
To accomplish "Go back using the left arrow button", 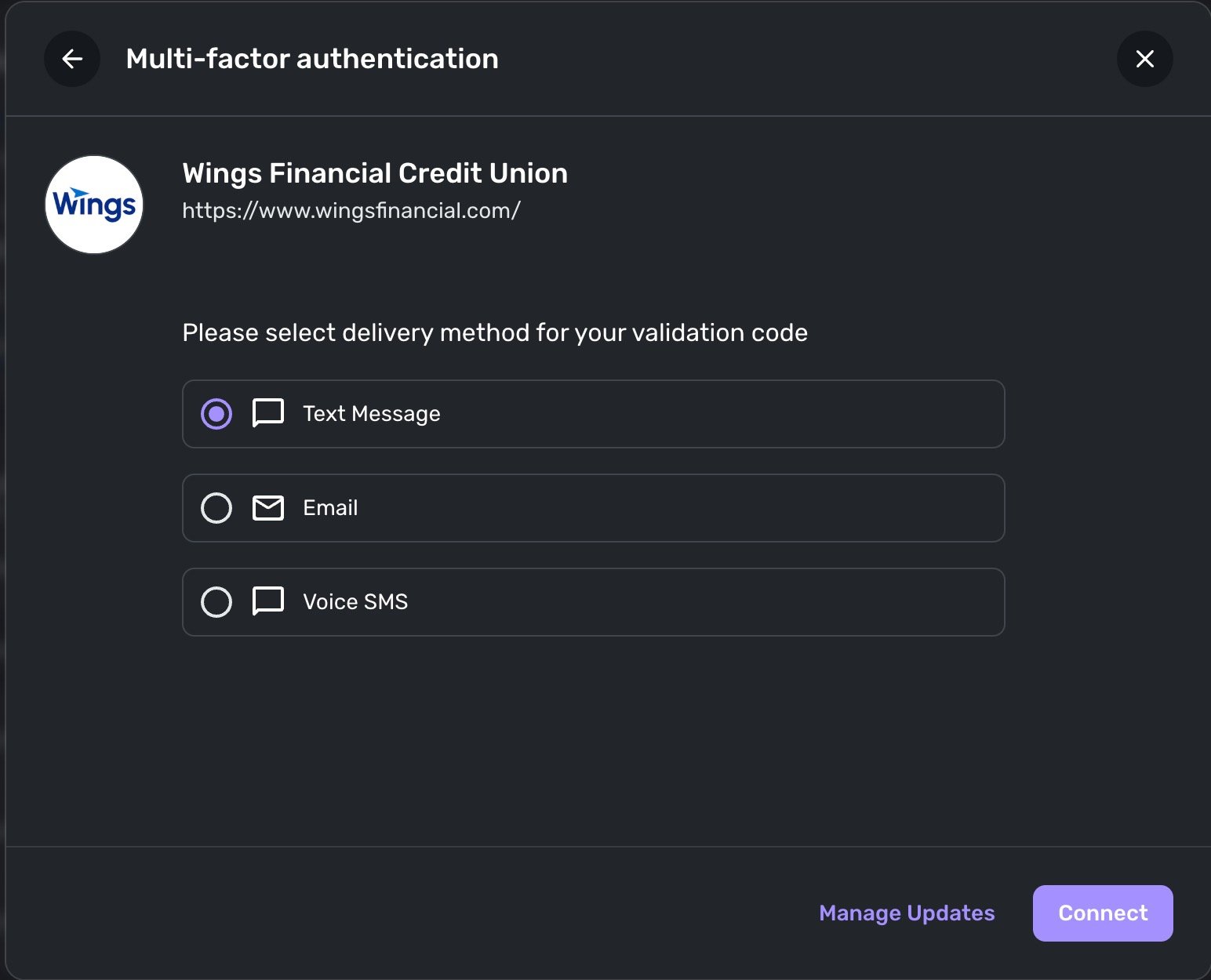I will pyautogui.click(x=72, y=59).
